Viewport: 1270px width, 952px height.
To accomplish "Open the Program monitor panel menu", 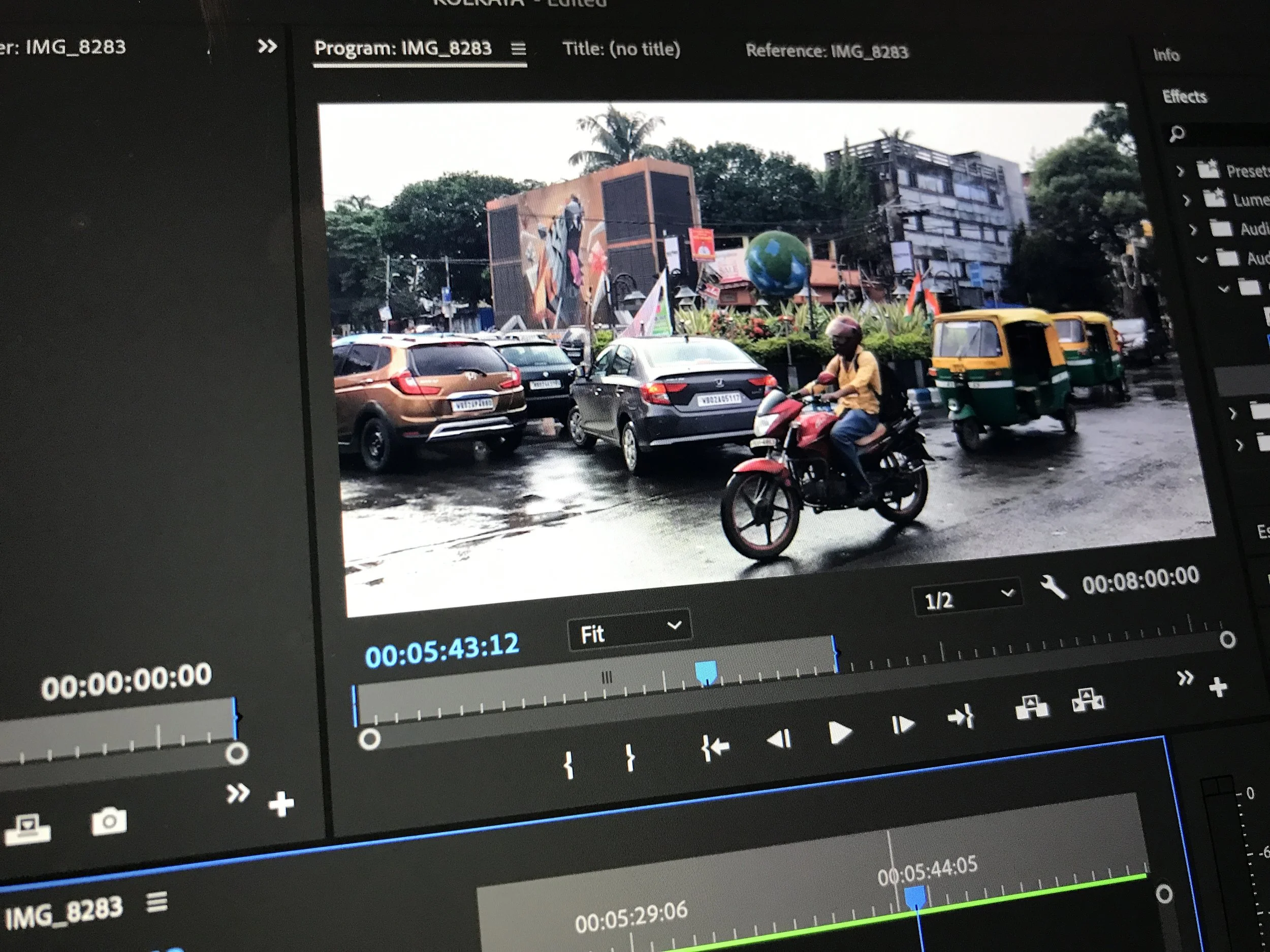I will click(x=520, y=49).
